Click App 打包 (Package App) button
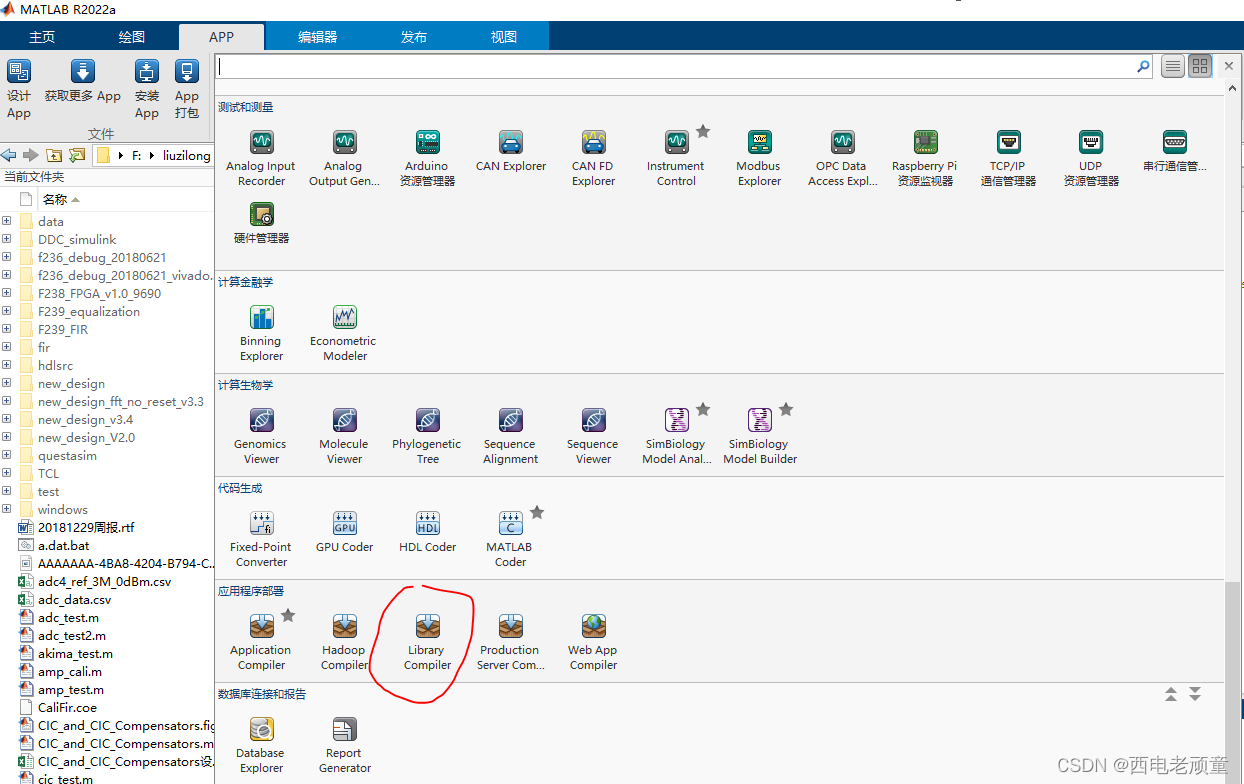Image resolution: width=1244 pixels, height=784 pixels. pos(187,90)
